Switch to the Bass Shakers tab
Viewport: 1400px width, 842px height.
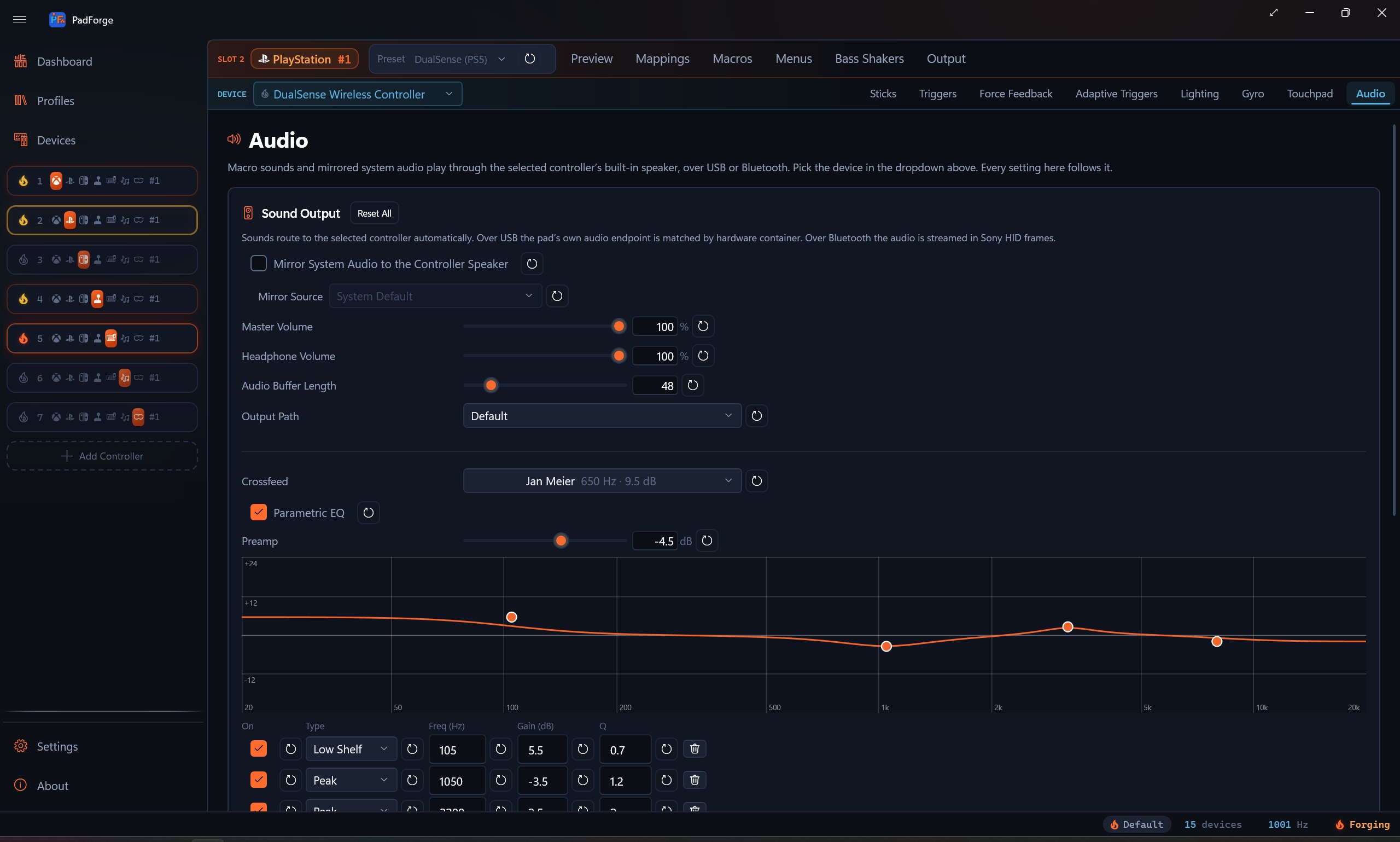(870, 59)
